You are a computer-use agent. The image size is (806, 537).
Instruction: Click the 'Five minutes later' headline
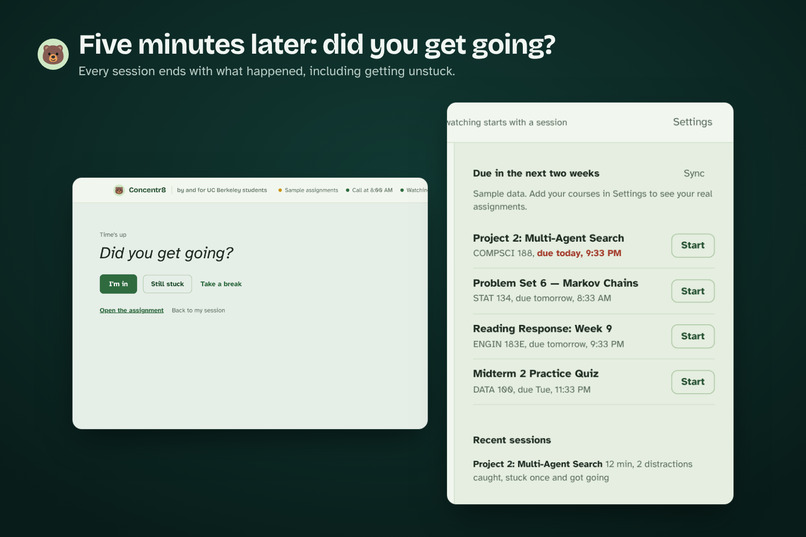[x=317, y=45]
